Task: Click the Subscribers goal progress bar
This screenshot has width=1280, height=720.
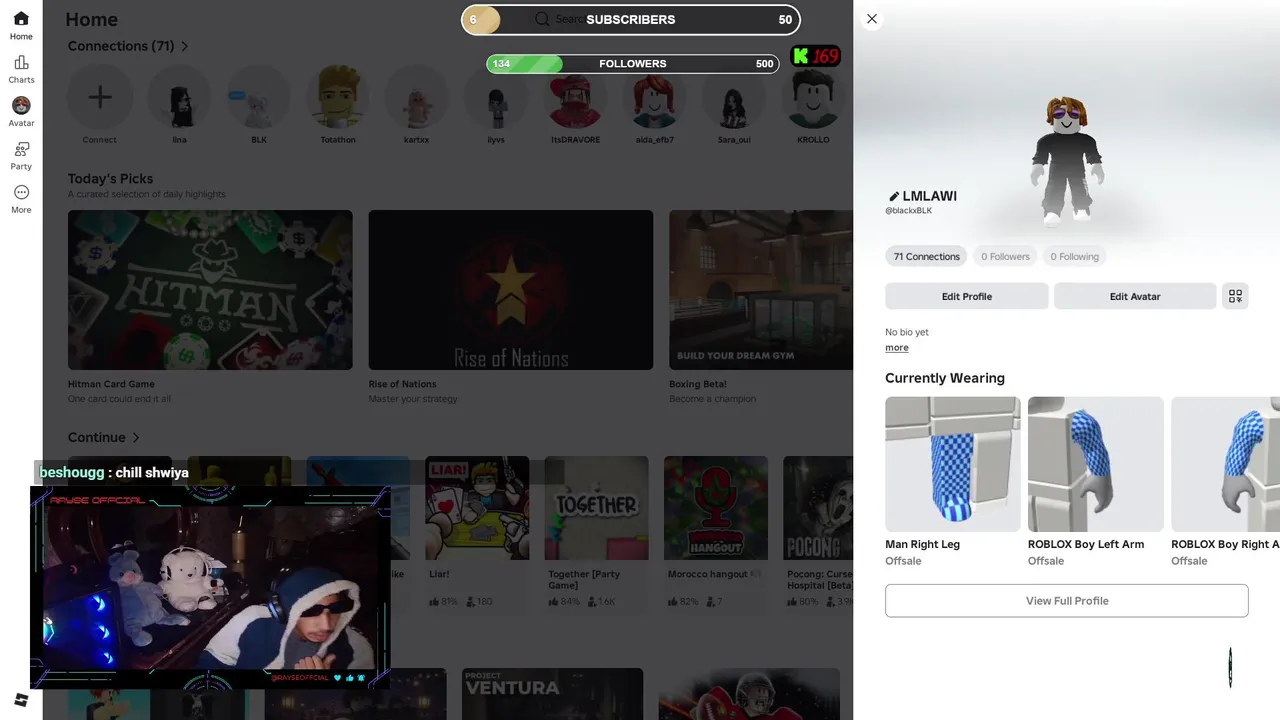Action: [631, 19]
